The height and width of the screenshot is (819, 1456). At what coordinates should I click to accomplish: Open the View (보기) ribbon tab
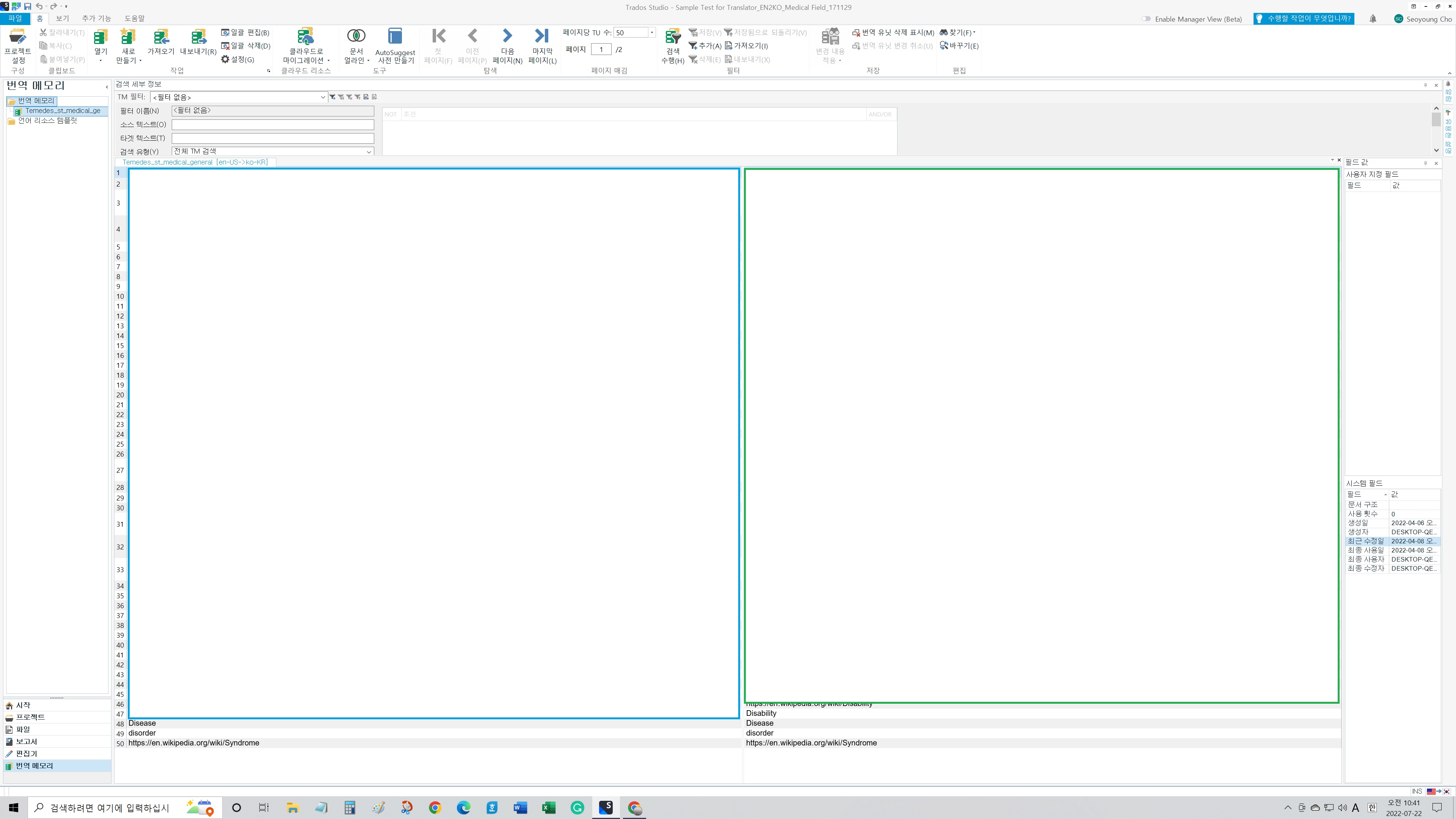pos(62,18)
